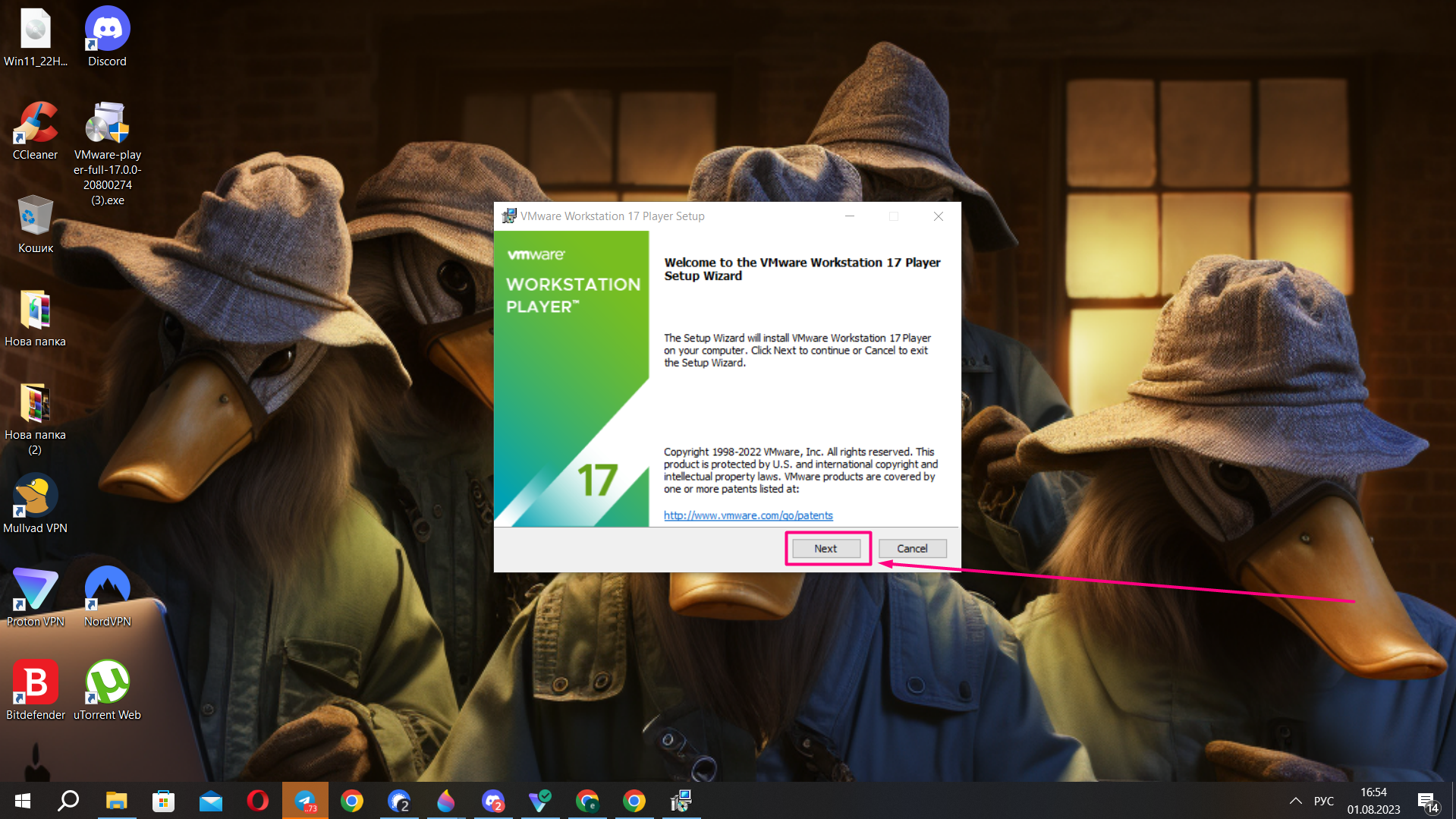Image resolution: width=1456 pixels, height=819 pixels.
Task: Select the Discord desktop shortcut
Action: (x=107, y=37)
